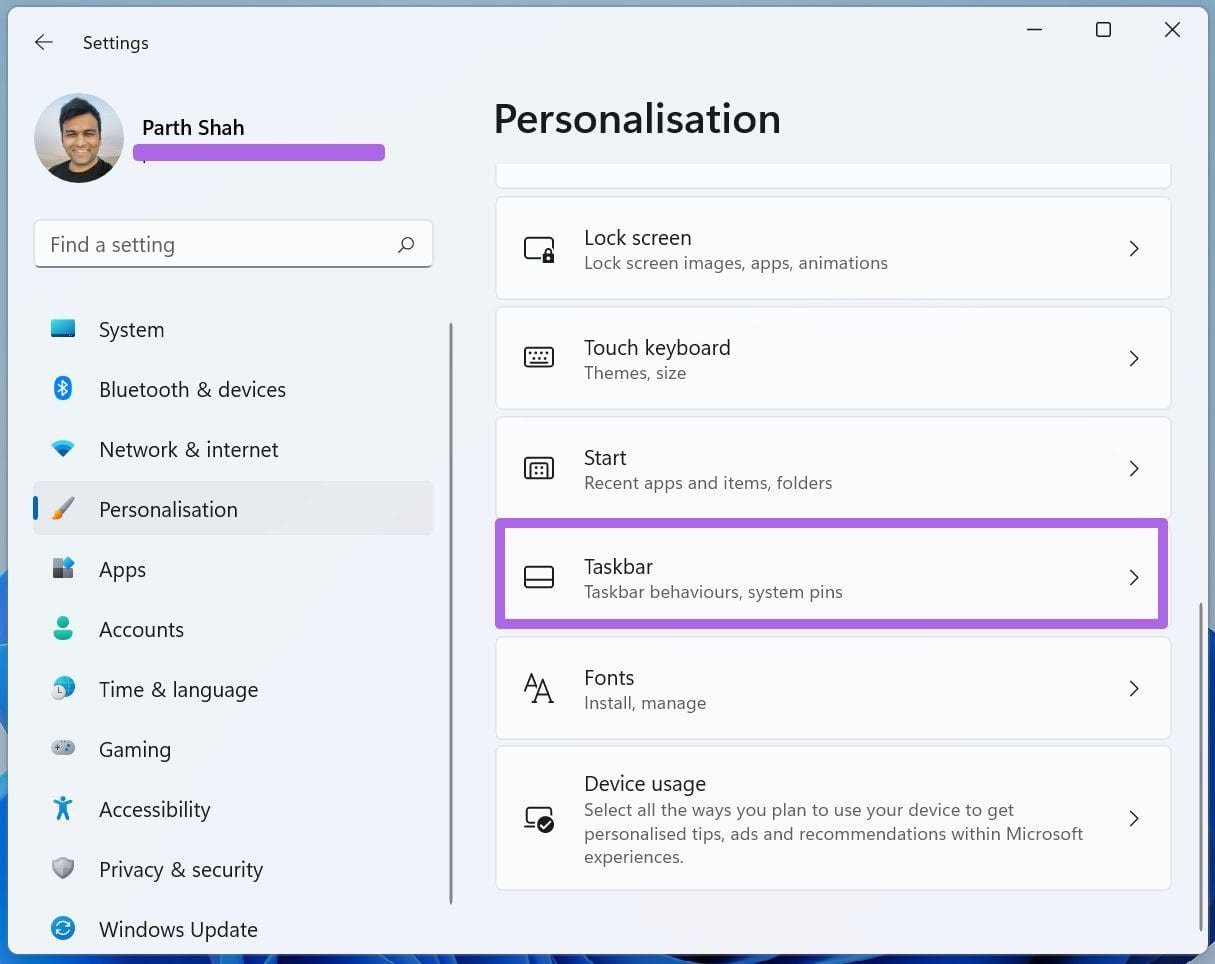
Task: Minimize the Settings window
Action: [1035, 30]
